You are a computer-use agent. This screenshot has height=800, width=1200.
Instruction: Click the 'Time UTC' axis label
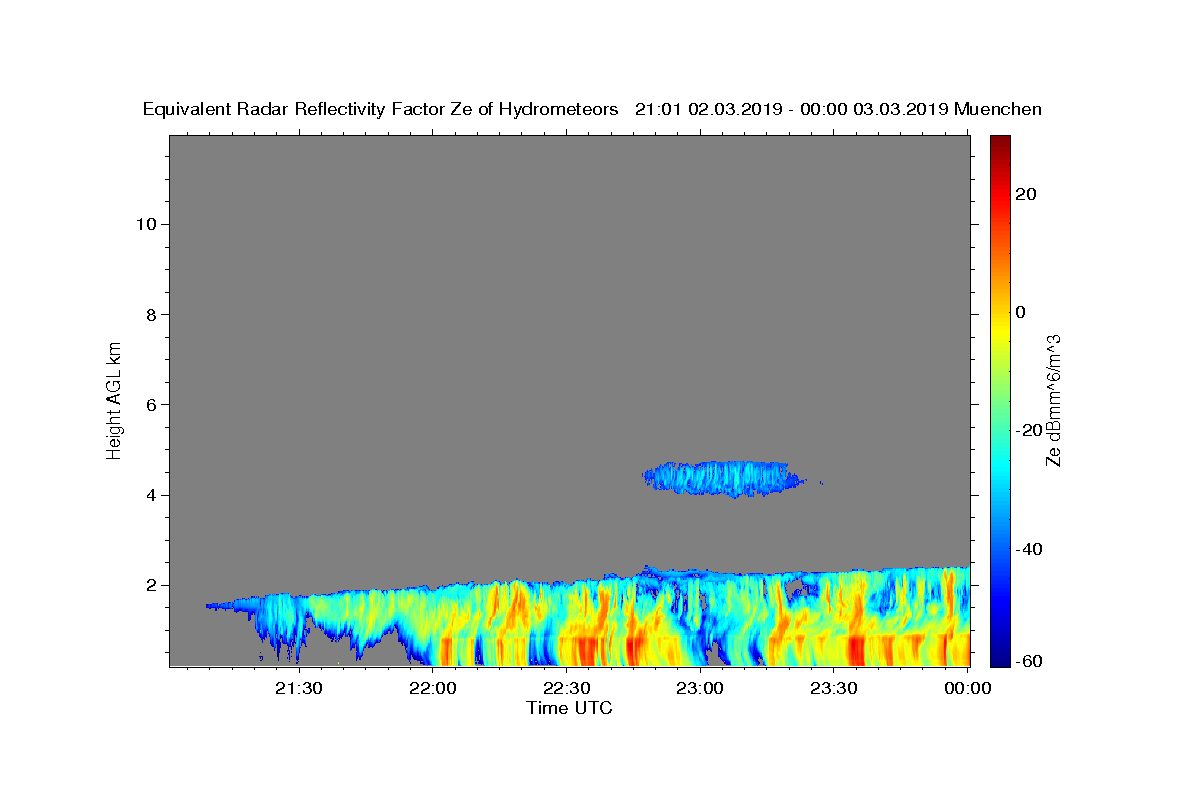569,708
